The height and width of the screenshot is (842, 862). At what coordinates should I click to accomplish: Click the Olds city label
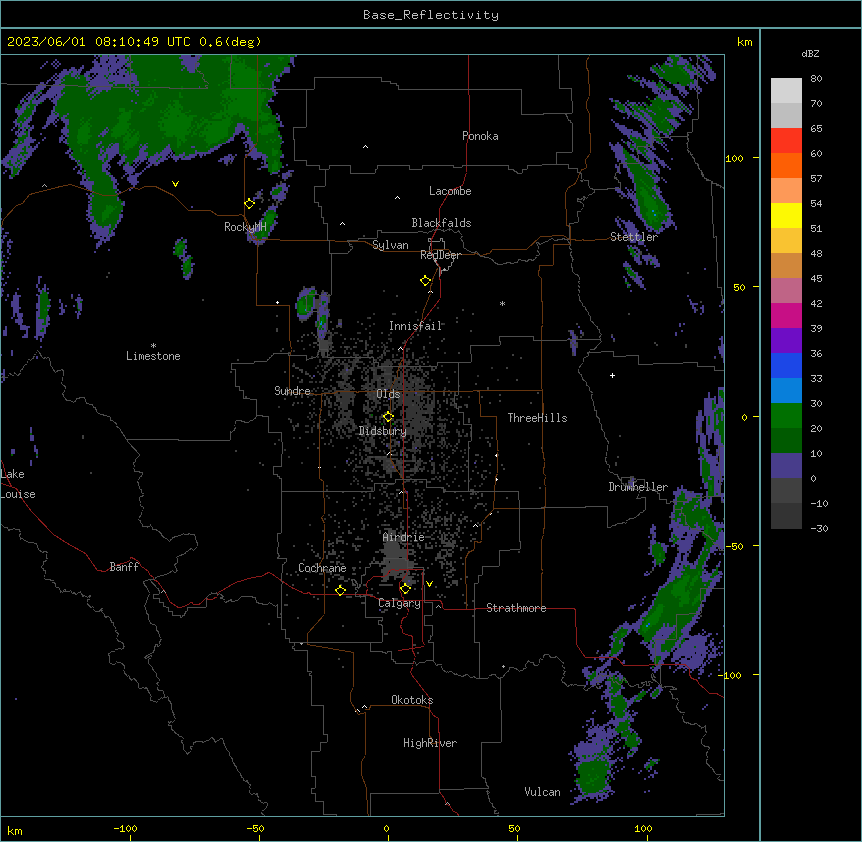[x=388, y=394]
